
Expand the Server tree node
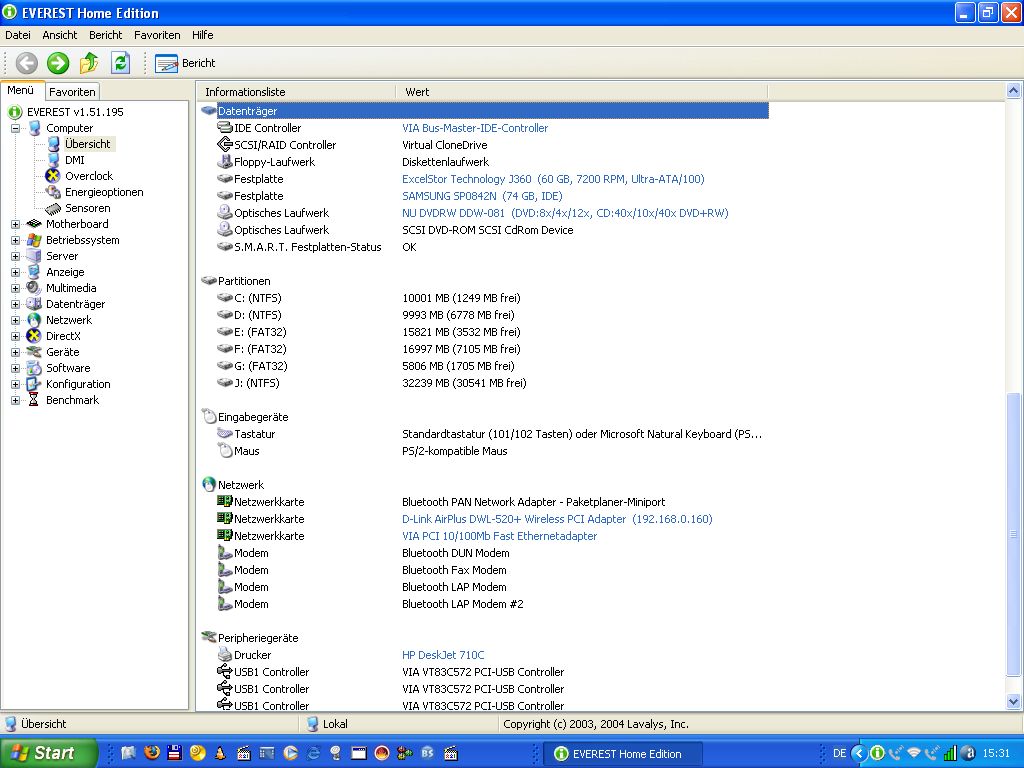point(15,256)
